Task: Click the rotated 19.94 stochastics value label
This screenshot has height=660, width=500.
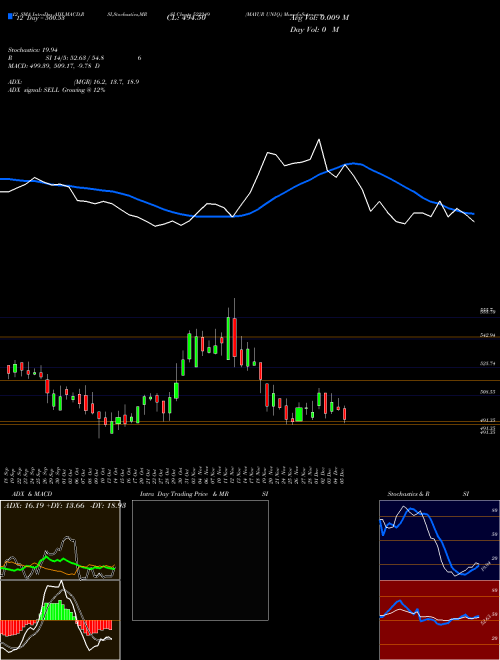Action: click(486, 566)
